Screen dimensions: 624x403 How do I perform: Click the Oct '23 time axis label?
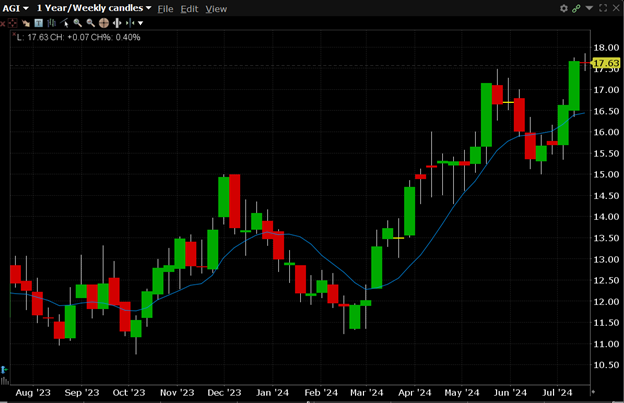(x=129, y=393)
